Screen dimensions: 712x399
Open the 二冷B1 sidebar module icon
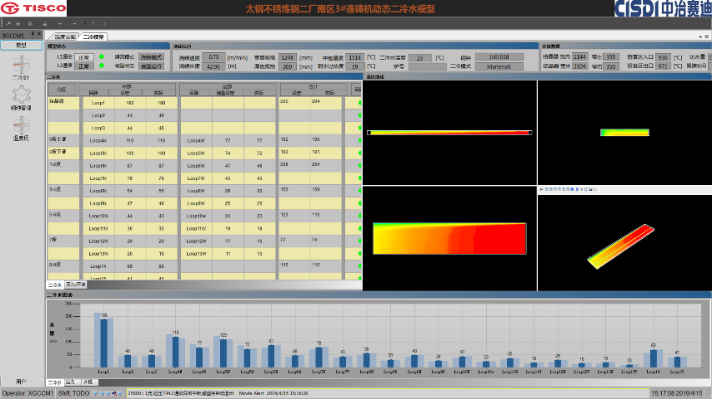click(x=21, y=66)
